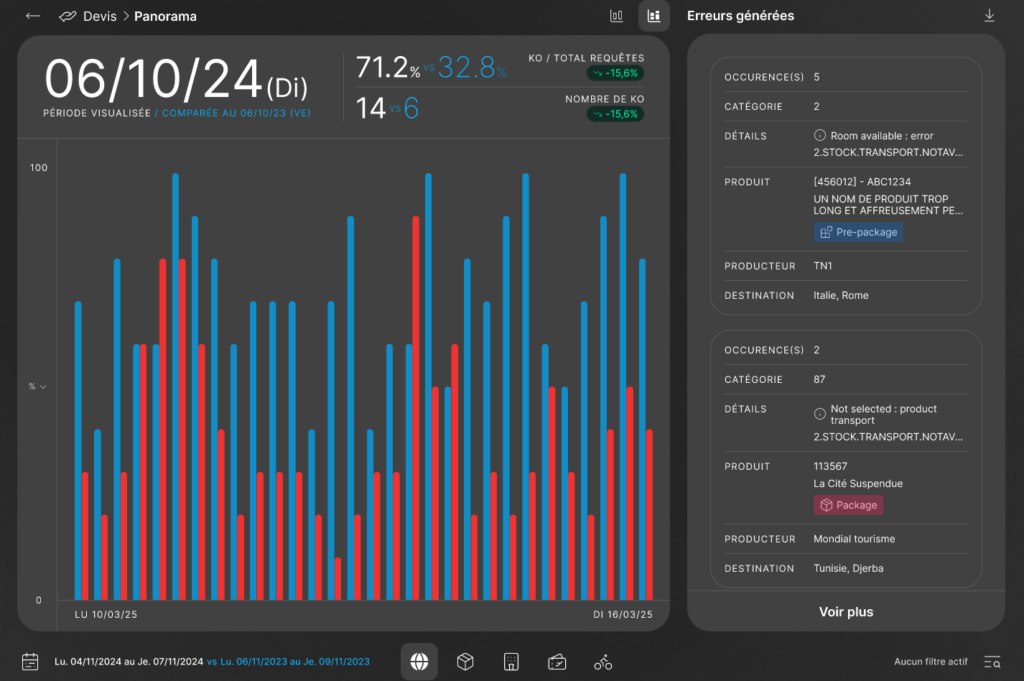Image resolution: width=1024 pixels, height=681 pixels.
Task: Open the calendar date picker icon
Action: pos(30,661)
